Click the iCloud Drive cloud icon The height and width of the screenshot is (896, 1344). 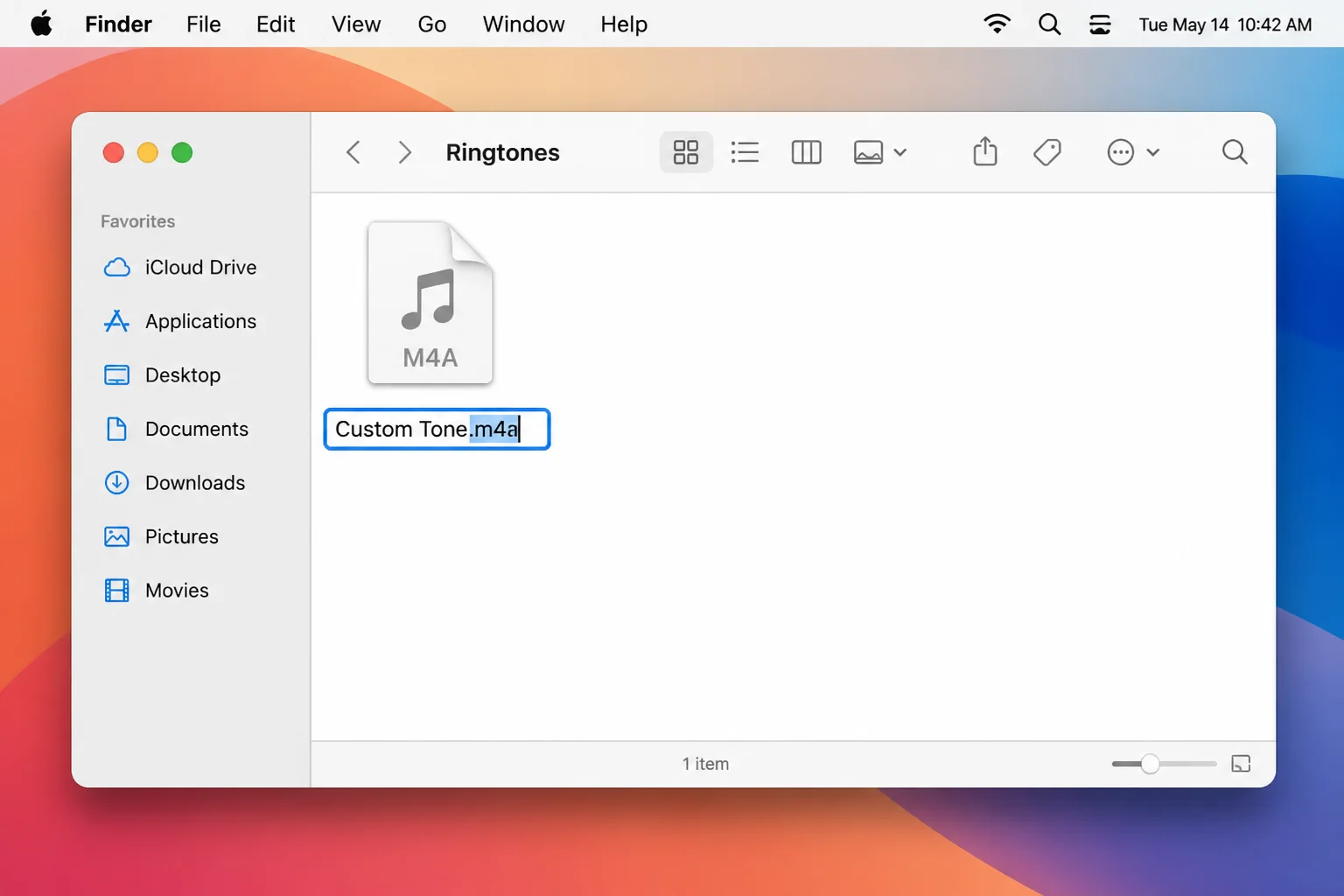[116, 267]
